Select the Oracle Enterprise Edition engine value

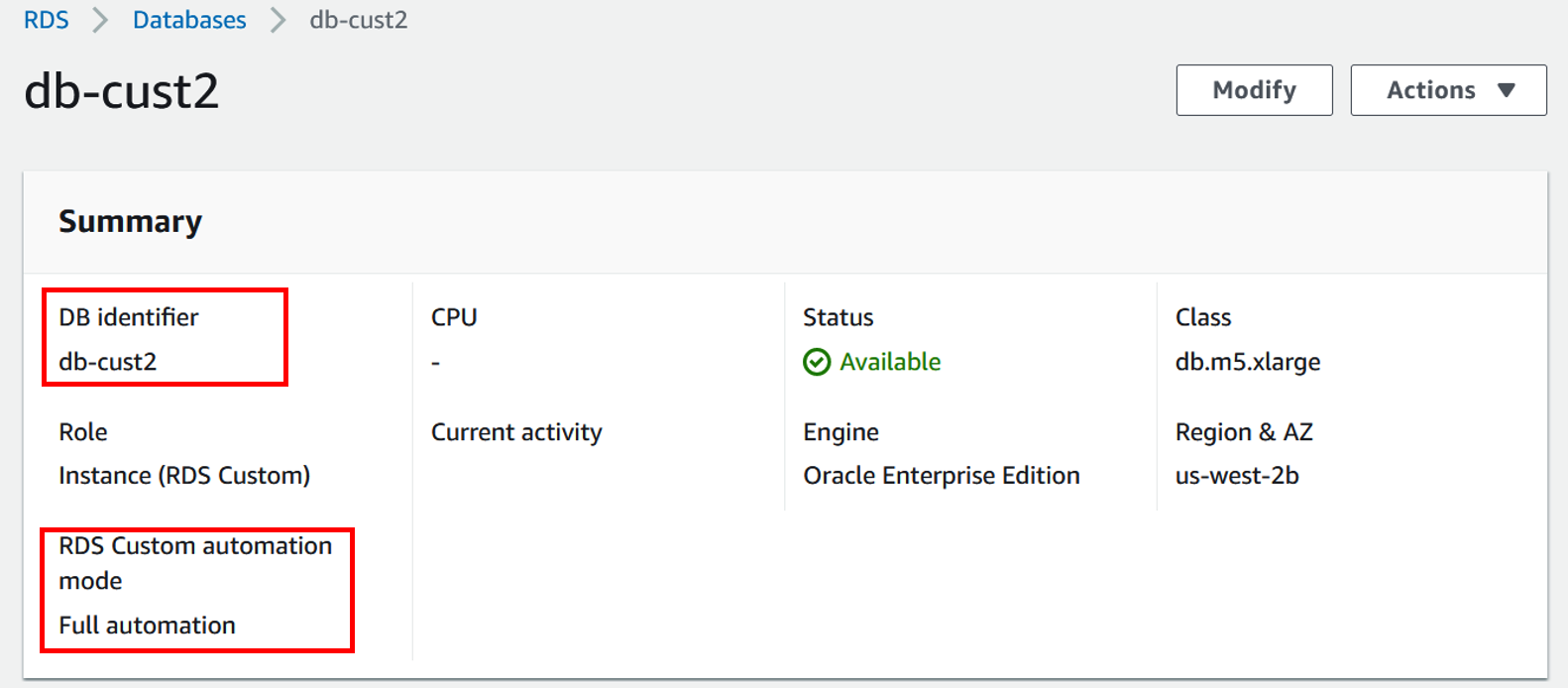[x=941, y=476]
